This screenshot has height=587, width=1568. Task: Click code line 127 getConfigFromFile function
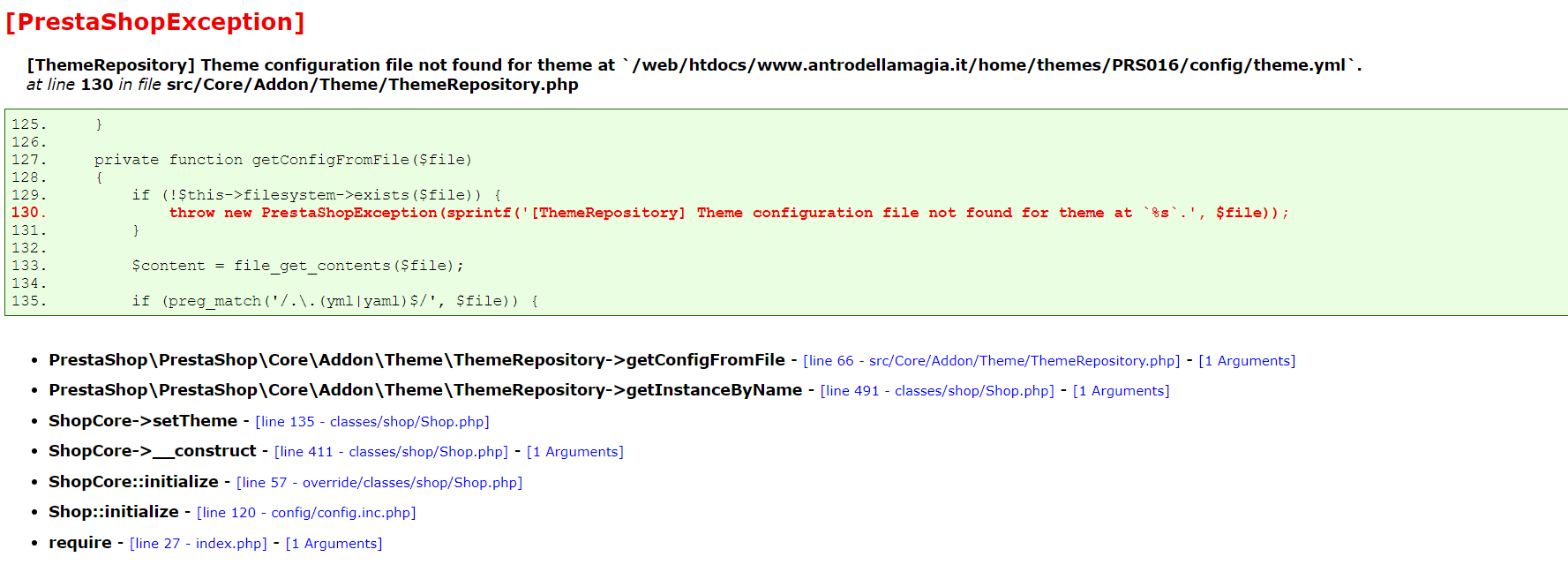pos(283,159)
